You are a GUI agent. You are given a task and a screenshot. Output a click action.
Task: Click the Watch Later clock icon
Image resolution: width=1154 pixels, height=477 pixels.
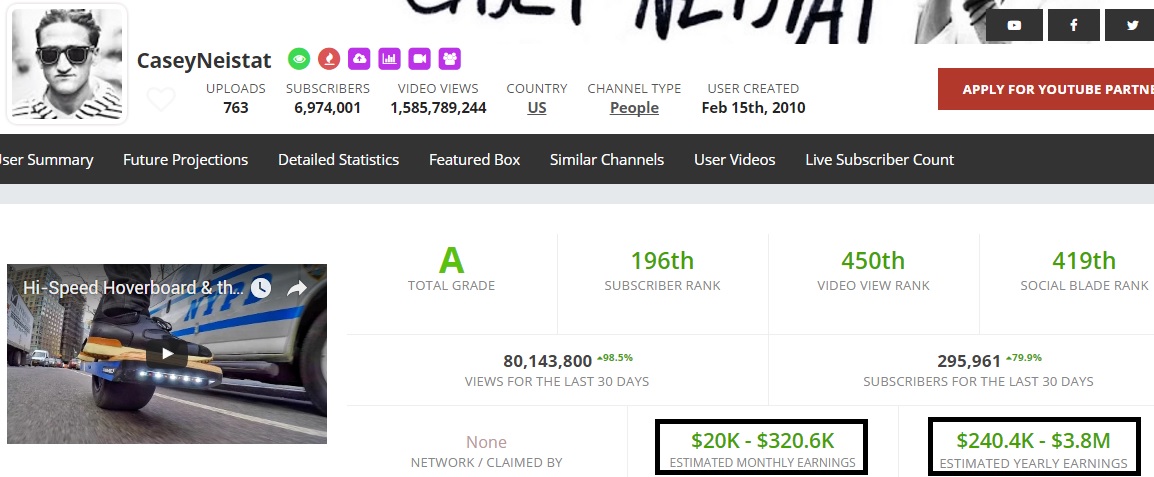pyautogui.click(x=261, y=288)
